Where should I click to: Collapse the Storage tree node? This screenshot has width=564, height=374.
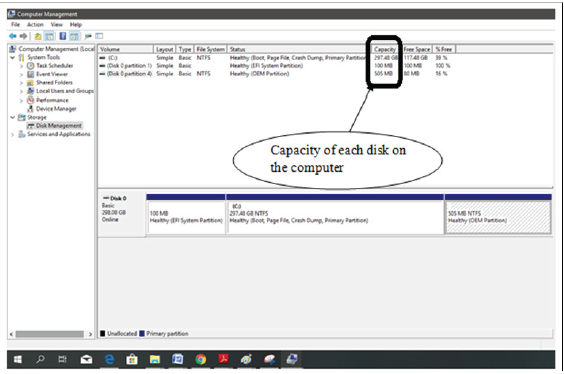tap(13, 117)
